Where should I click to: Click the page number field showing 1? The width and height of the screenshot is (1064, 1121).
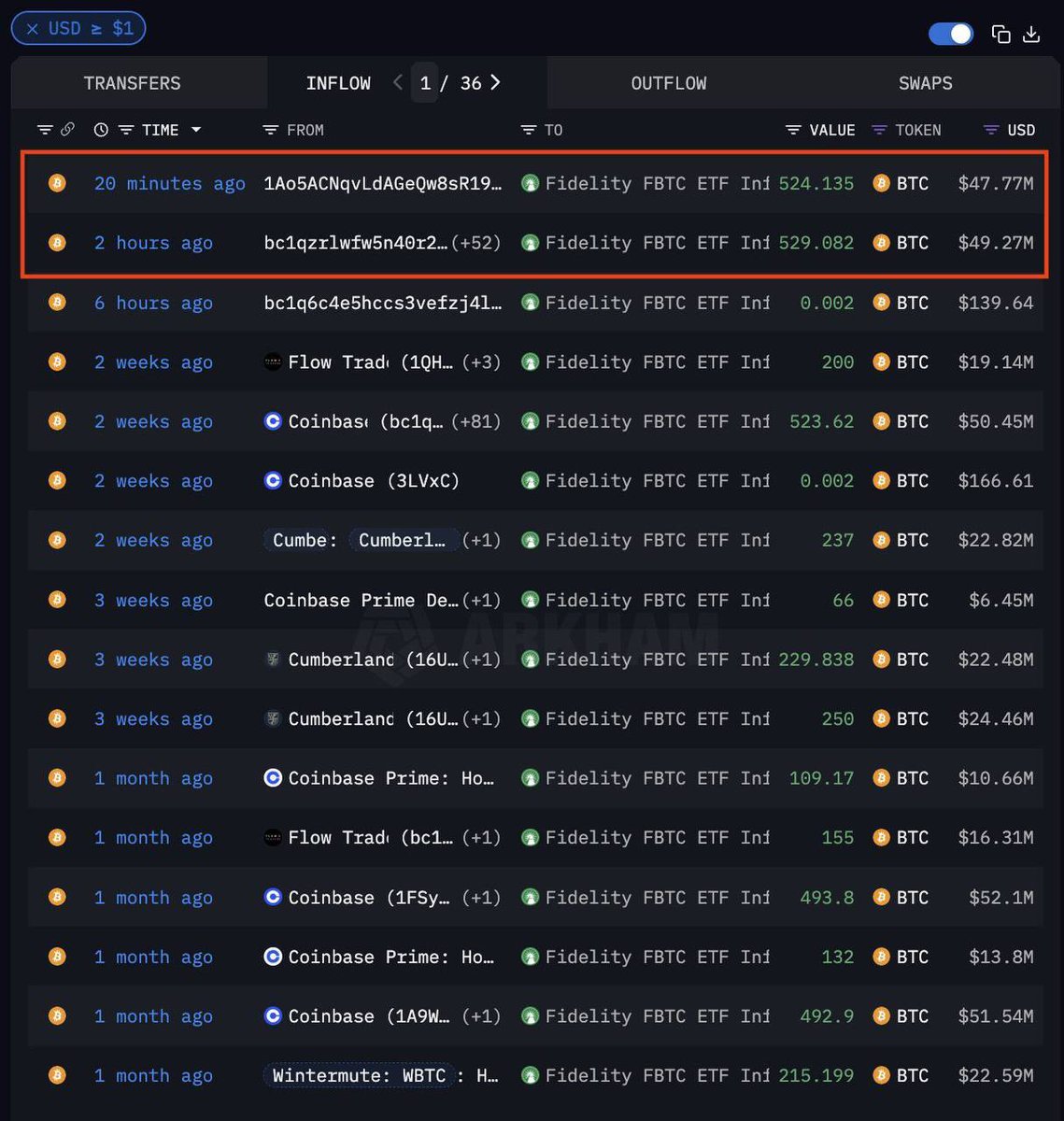pos(425,83)
